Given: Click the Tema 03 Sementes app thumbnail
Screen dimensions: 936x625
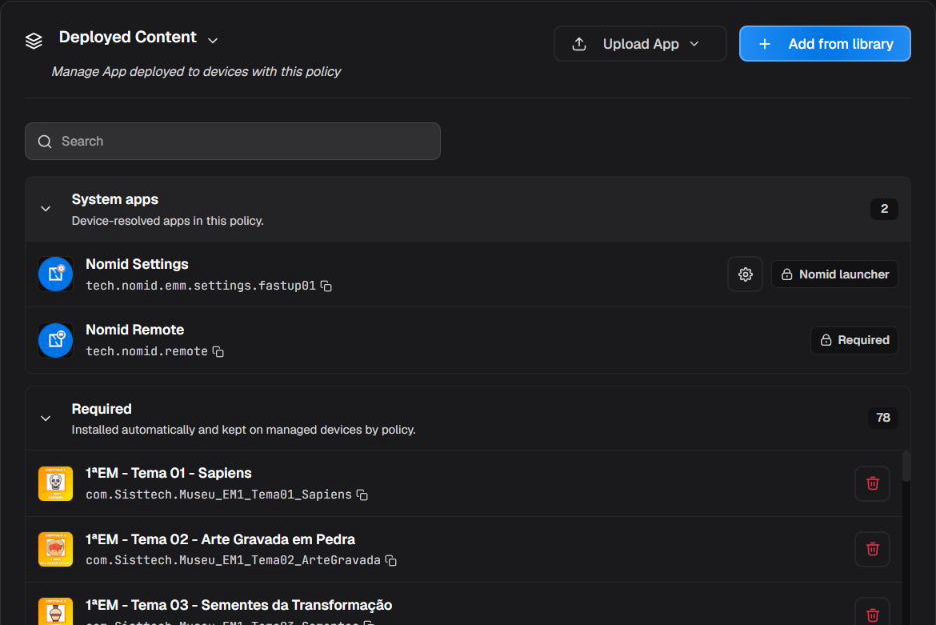Looking at the screenshot, I should [56, 611].
